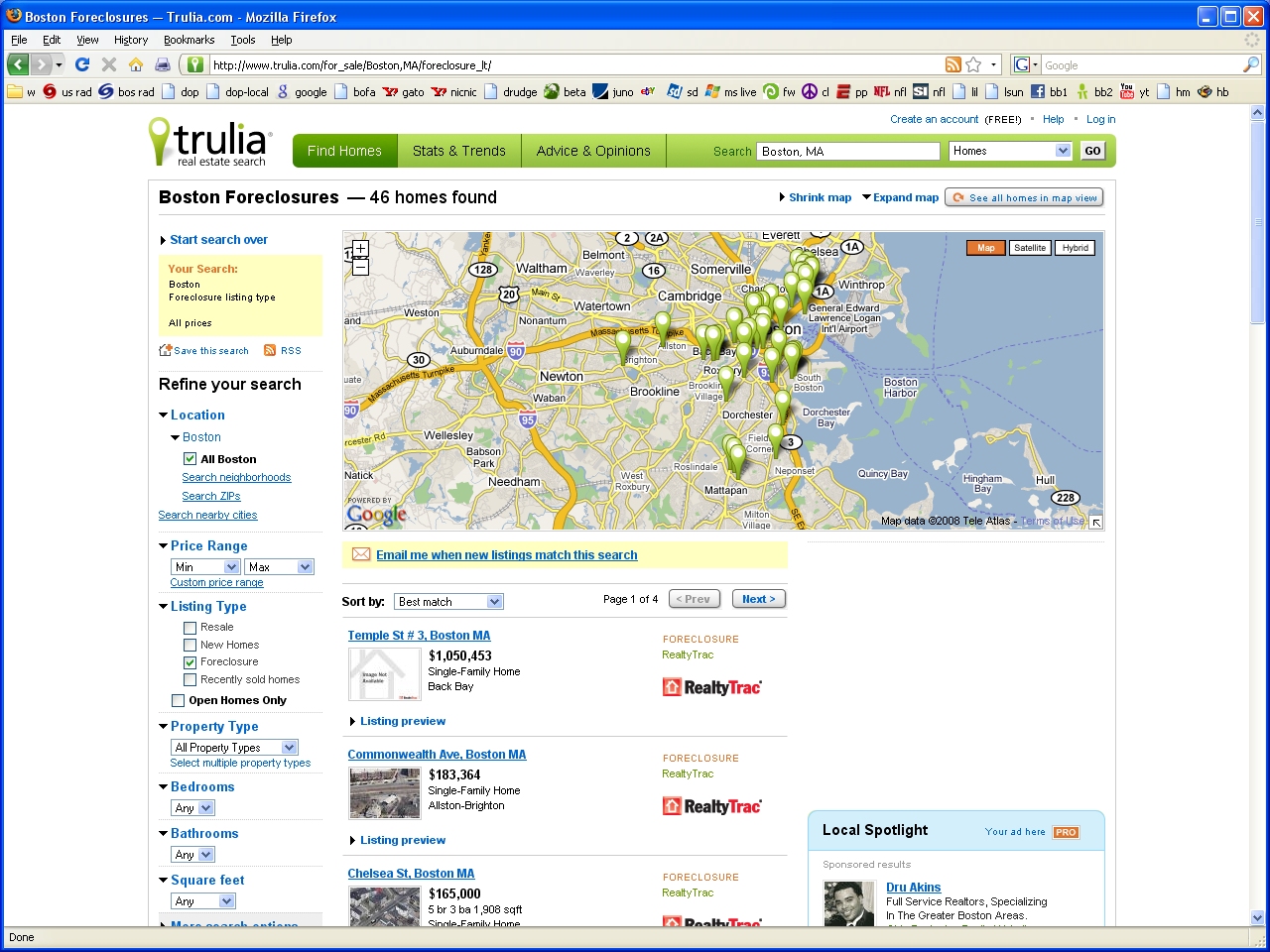
Task: Click the printer icon in the toolbar
Action: click(x=163, y=64)
